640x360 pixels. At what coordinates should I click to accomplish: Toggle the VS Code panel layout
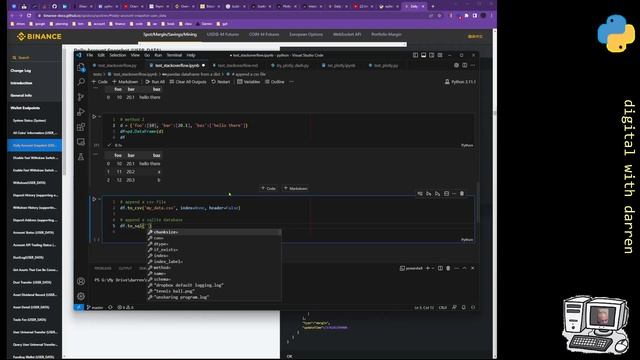click(423, 55)
